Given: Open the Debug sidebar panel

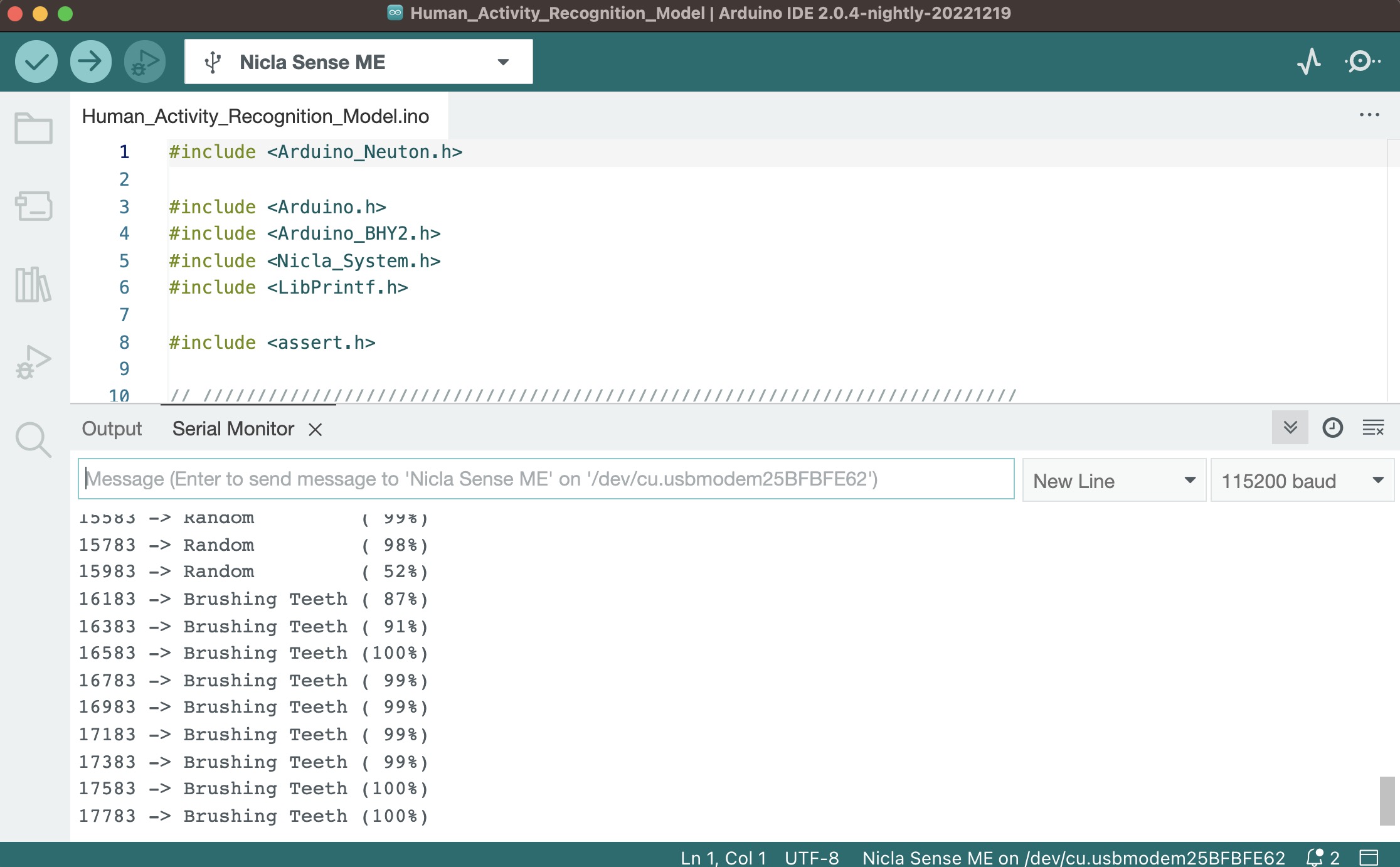Looking at the screenshot, I should tap(33, 362).
